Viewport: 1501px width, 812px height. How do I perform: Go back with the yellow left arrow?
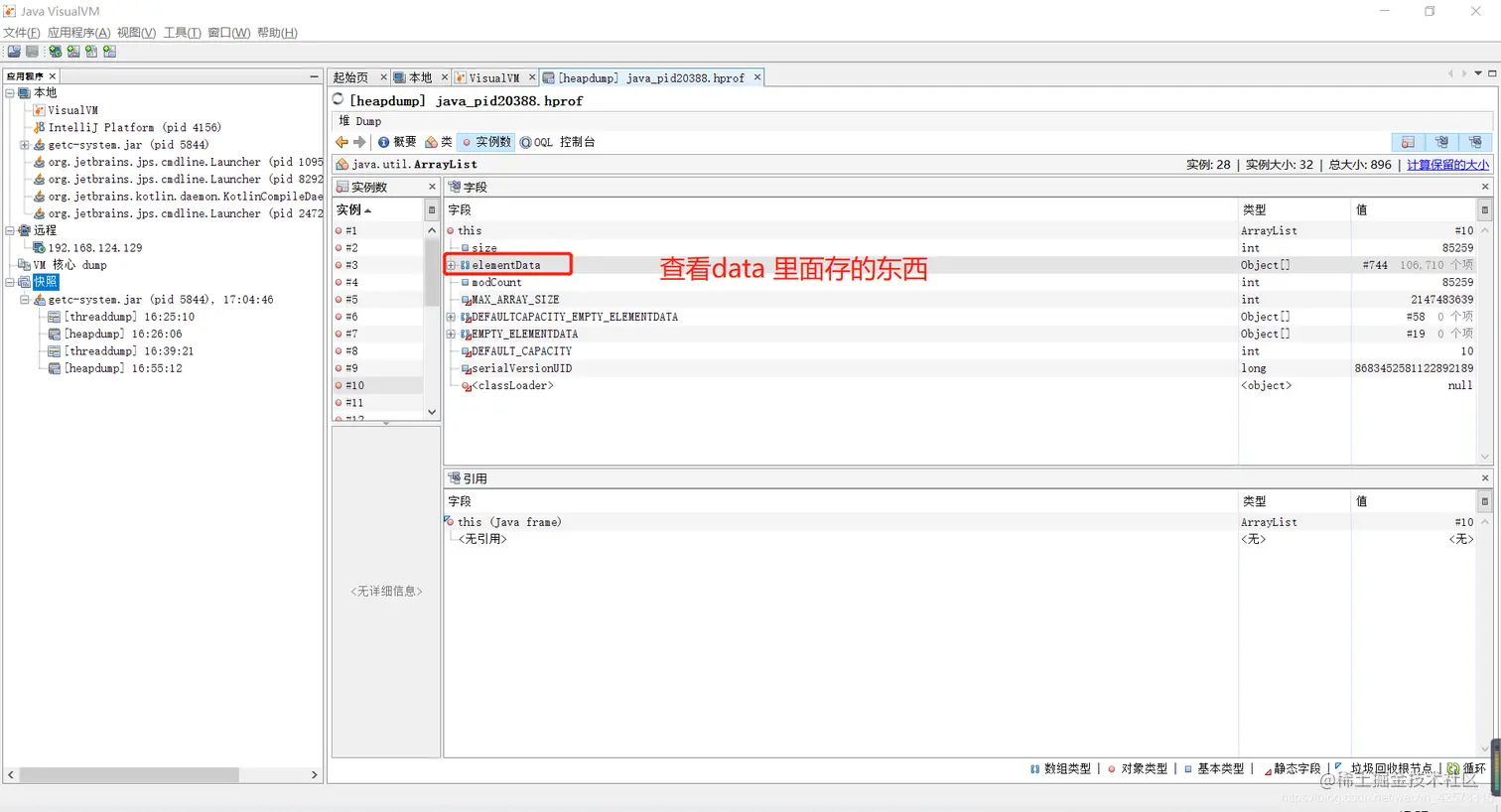click(341, 142)
